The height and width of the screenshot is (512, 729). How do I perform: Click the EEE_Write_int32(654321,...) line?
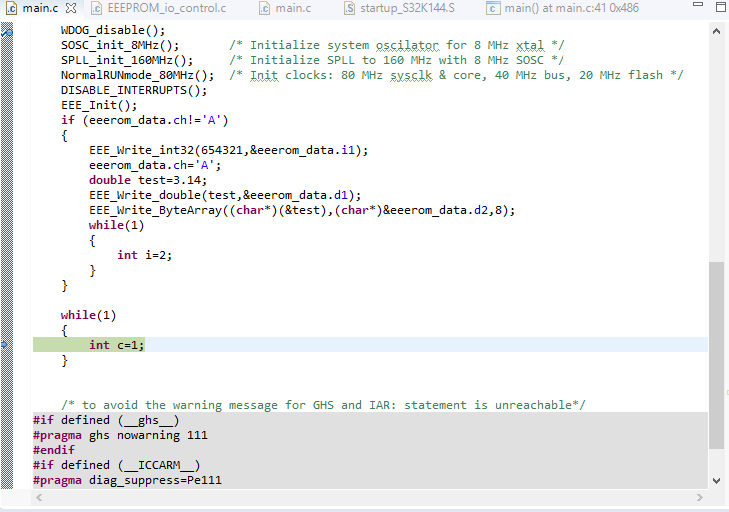tap(228, 150)
